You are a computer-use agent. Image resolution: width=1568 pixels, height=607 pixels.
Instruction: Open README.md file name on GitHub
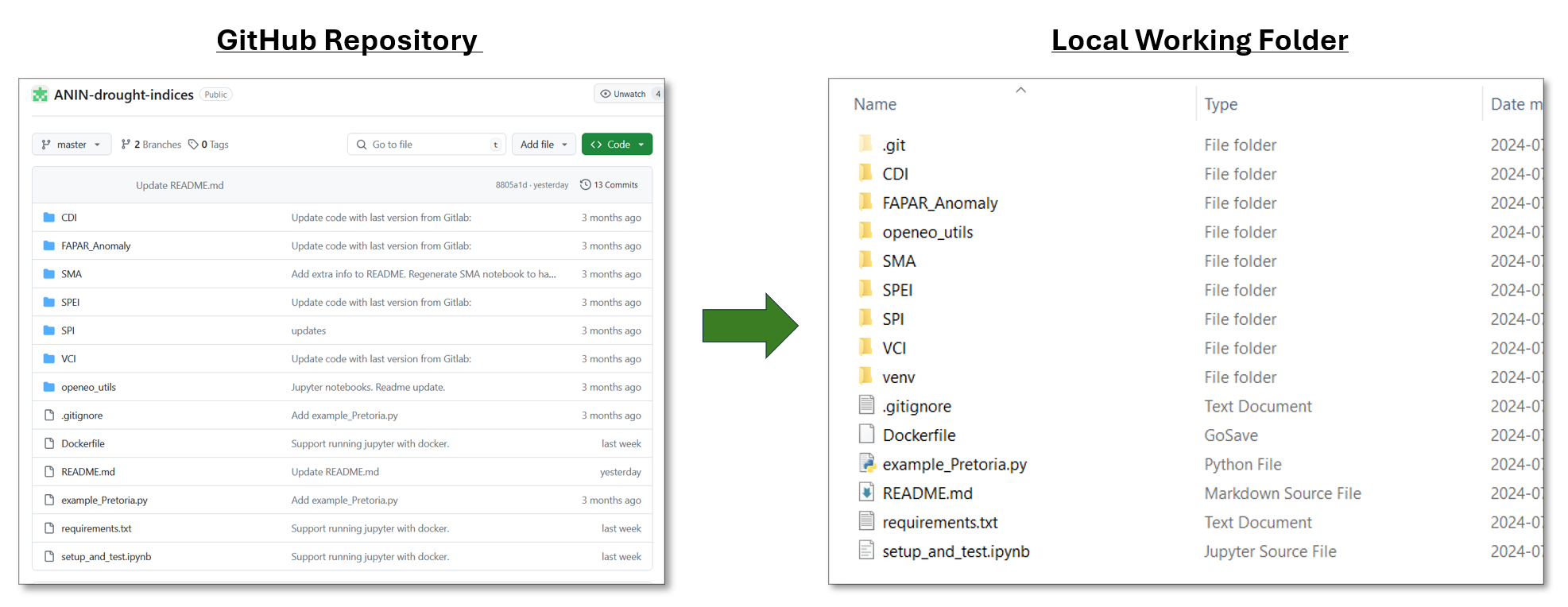click(88, 471)
